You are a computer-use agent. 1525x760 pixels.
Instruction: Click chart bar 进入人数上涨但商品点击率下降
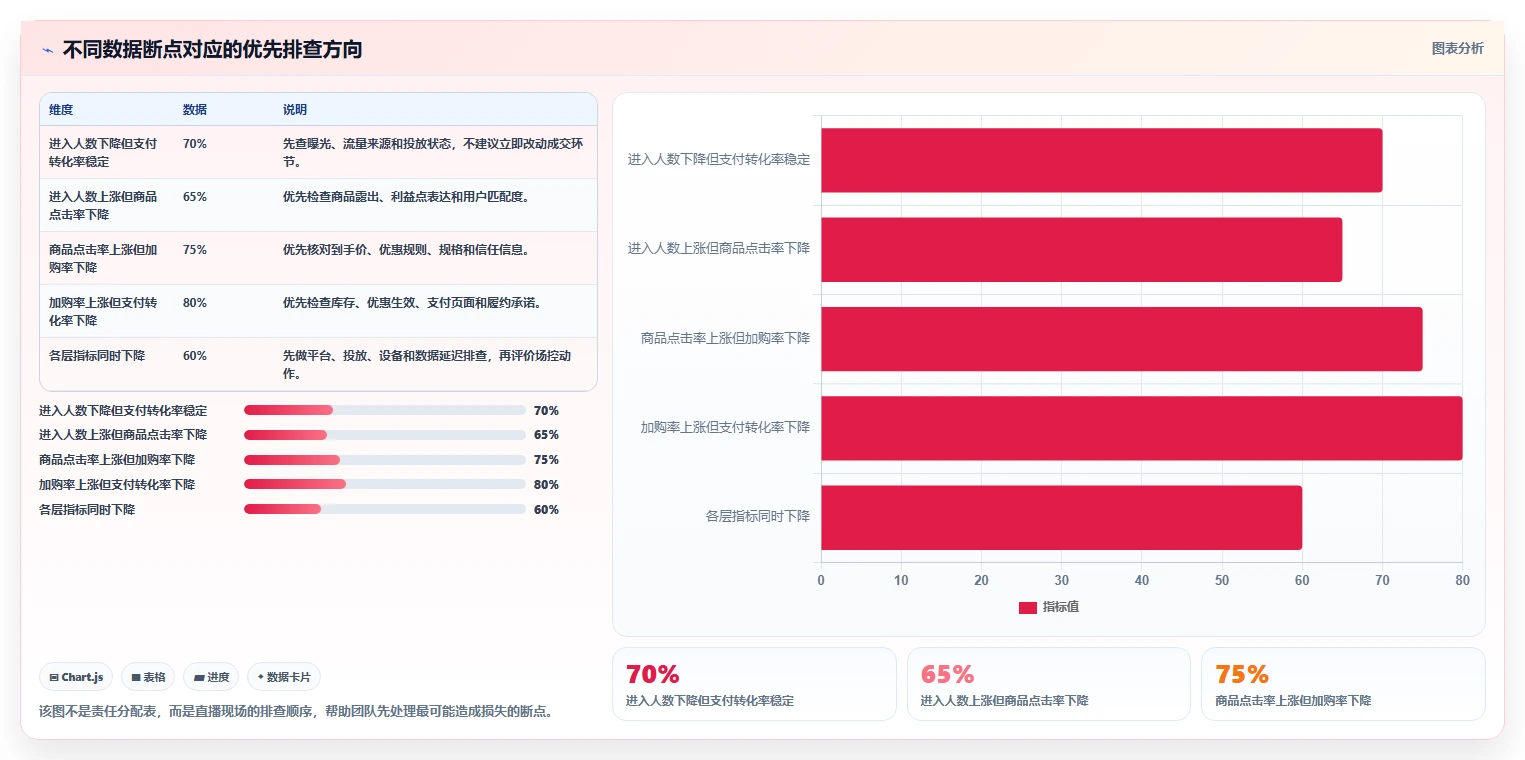click(x=1081, y=249)
